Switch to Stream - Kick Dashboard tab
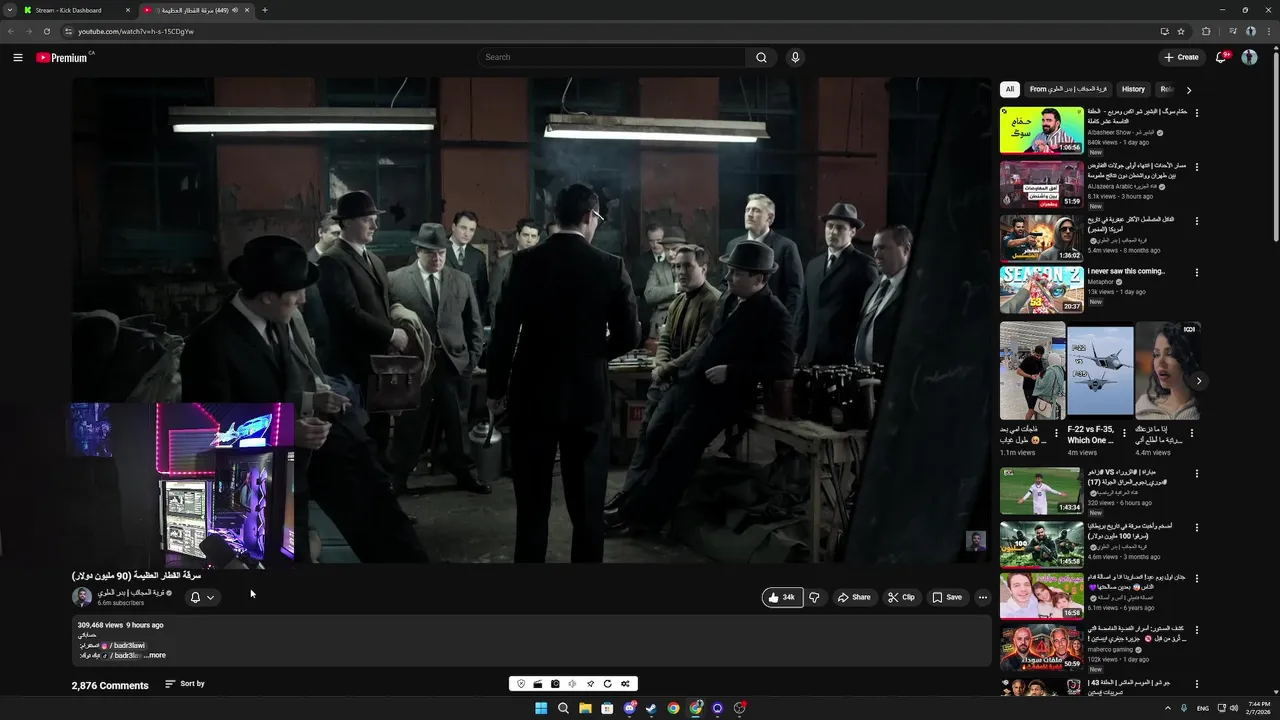The height and width of the screenshot is (720, 1280). pyautogui.click(x=75, y=10)
